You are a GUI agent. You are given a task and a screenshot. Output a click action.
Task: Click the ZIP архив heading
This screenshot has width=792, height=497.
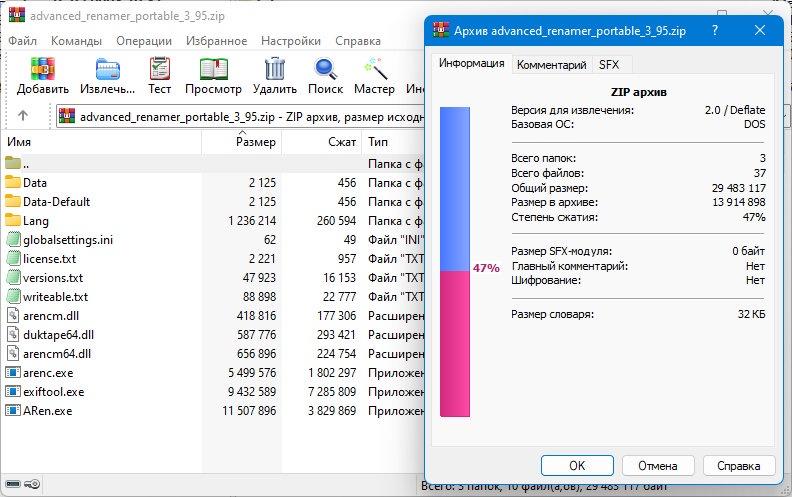coord(638,92)
